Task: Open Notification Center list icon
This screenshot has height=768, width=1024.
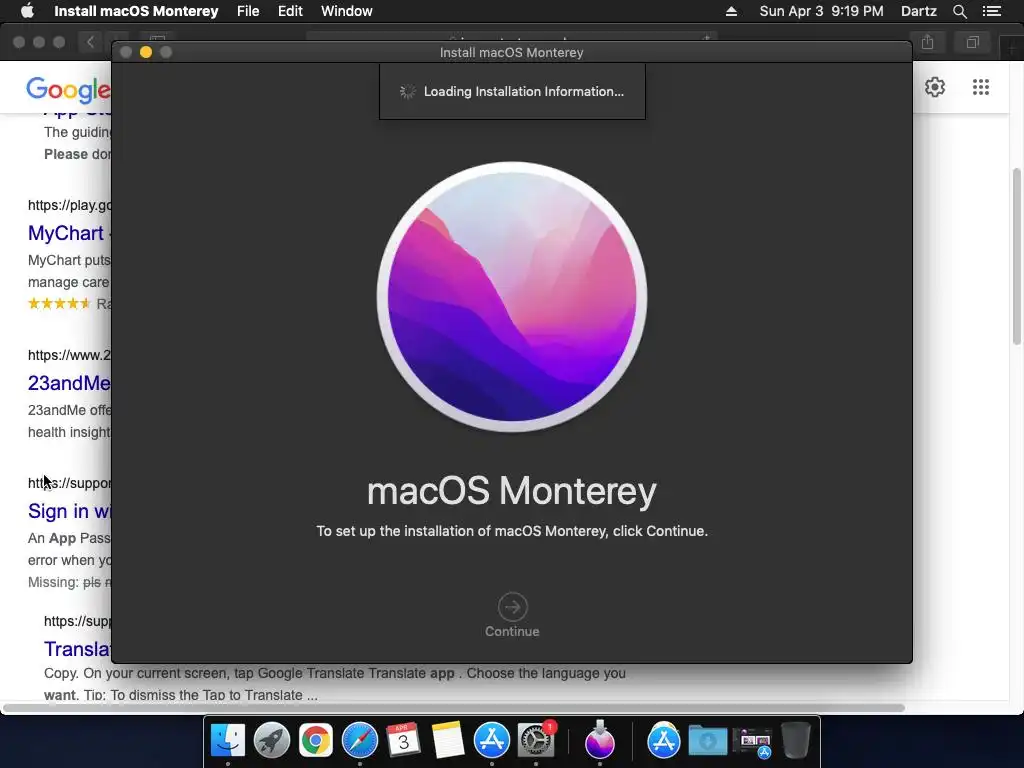Action: 991,11
